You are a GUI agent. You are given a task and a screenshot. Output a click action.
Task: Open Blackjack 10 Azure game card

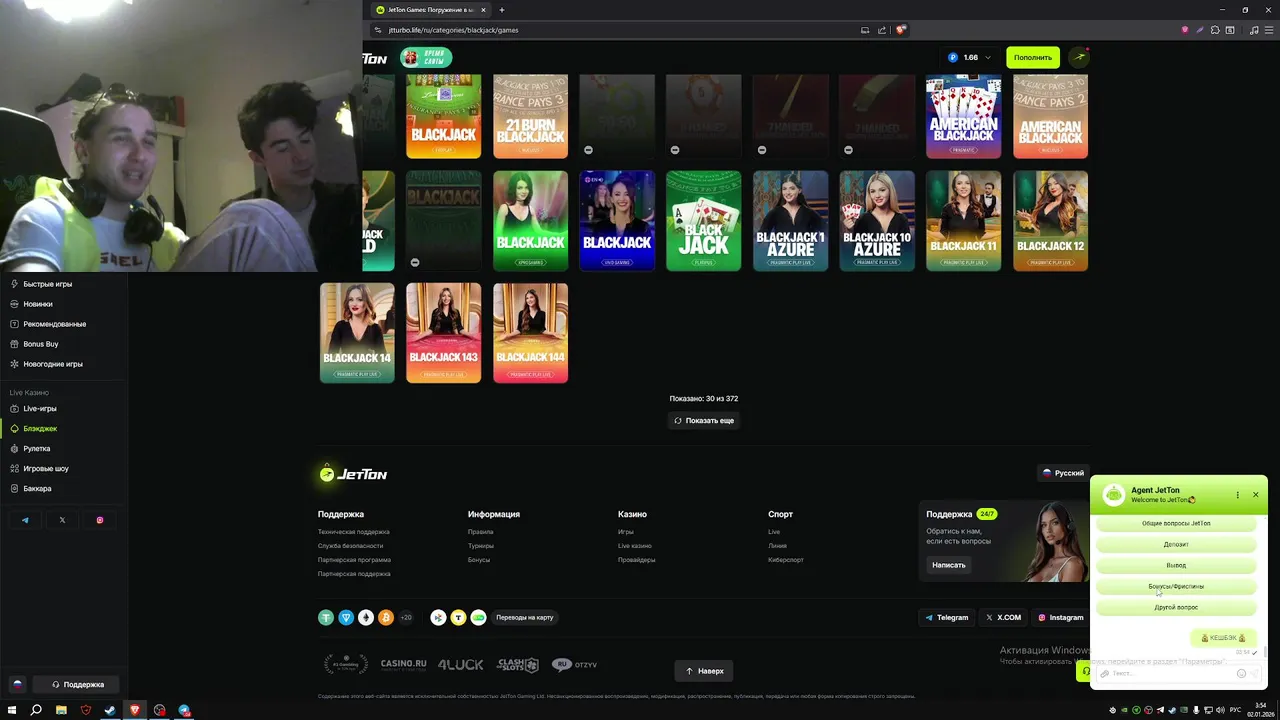(877, 221)
